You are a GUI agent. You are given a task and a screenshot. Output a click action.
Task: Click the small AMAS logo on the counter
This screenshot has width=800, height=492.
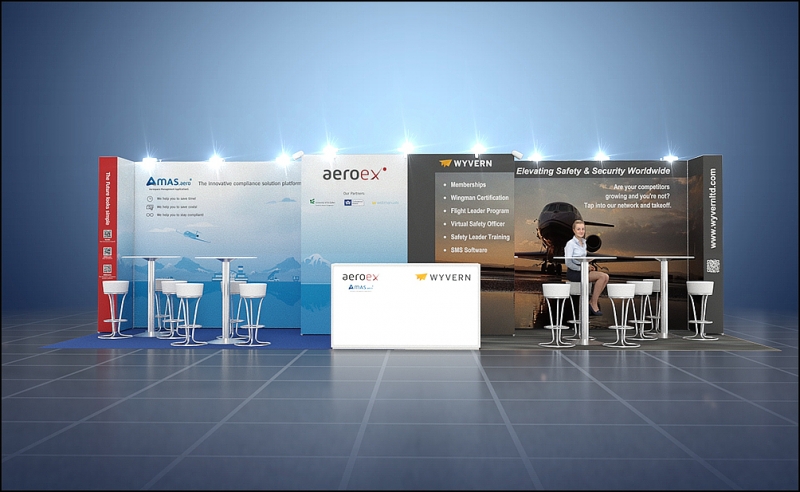(x=360, y=288)
